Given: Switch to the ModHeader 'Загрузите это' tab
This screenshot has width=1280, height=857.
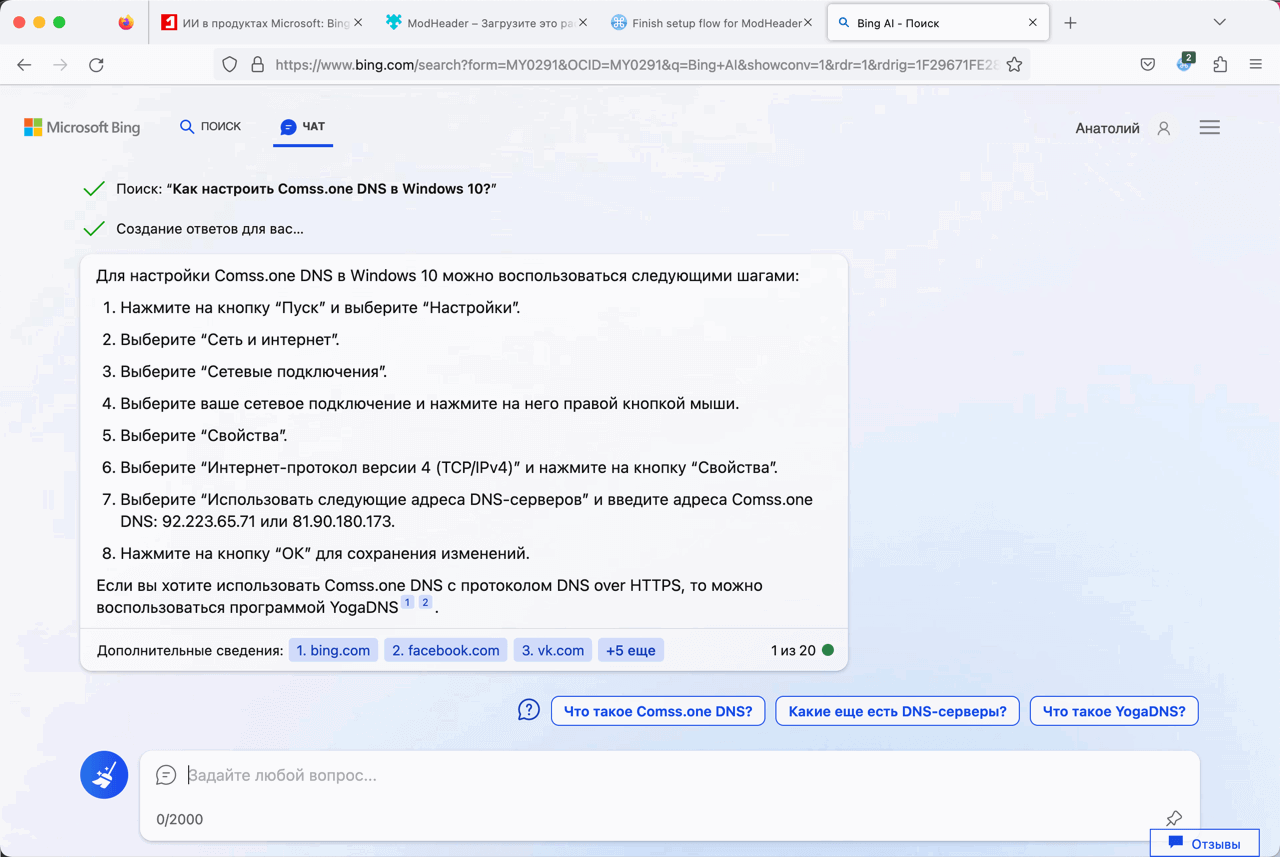Looking at the screenshot, I should 488,23.
